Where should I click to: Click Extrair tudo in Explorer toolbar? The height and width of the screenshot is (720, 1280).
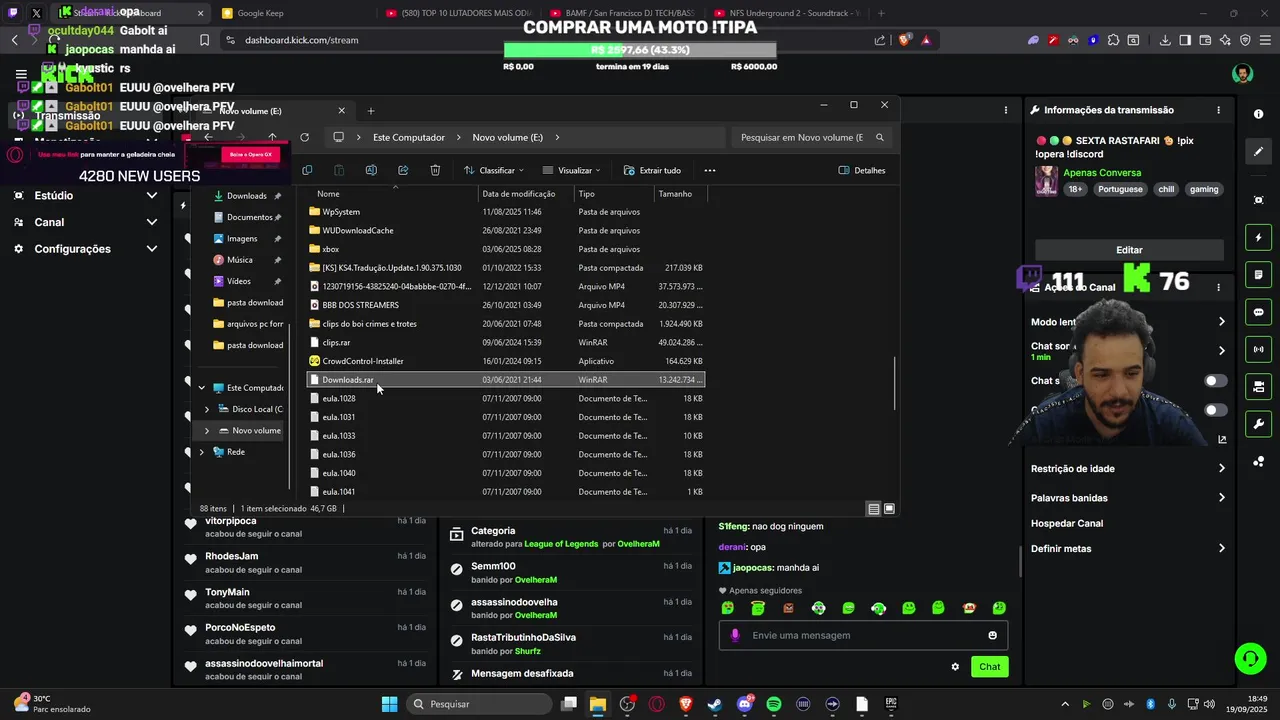click(x=652, y=170)
